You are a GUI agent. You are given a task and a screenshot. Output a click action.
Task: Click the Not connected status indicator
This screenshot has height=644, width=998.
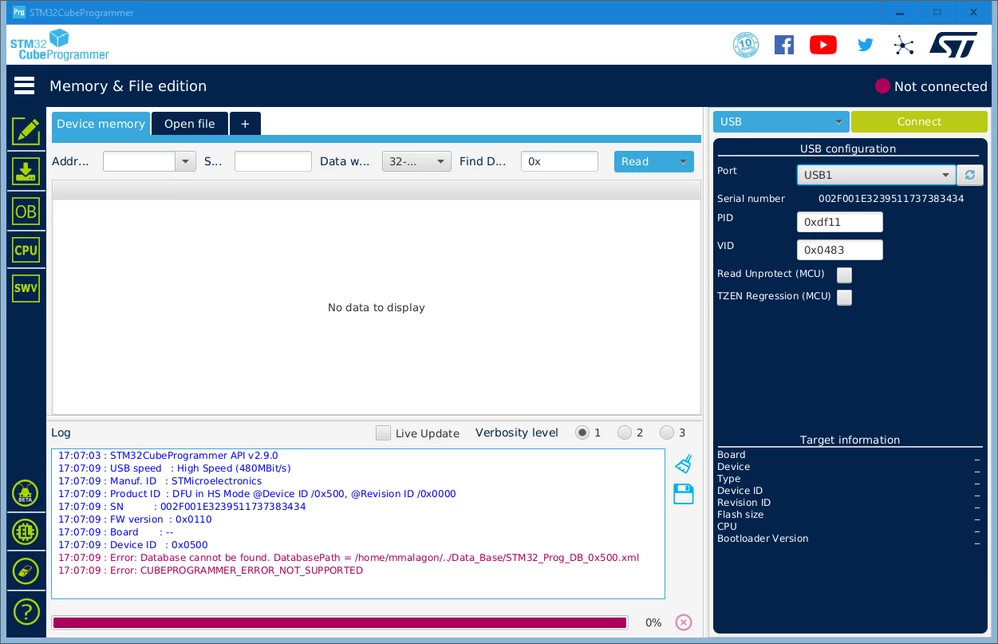931,86
